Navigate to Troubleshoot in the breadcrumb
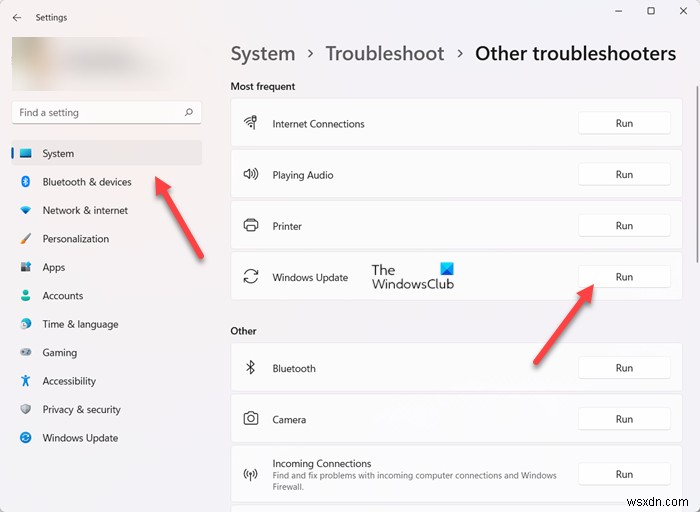Viewport: 700px width, 512px height. pyautogui.click(x=385, y=54)
